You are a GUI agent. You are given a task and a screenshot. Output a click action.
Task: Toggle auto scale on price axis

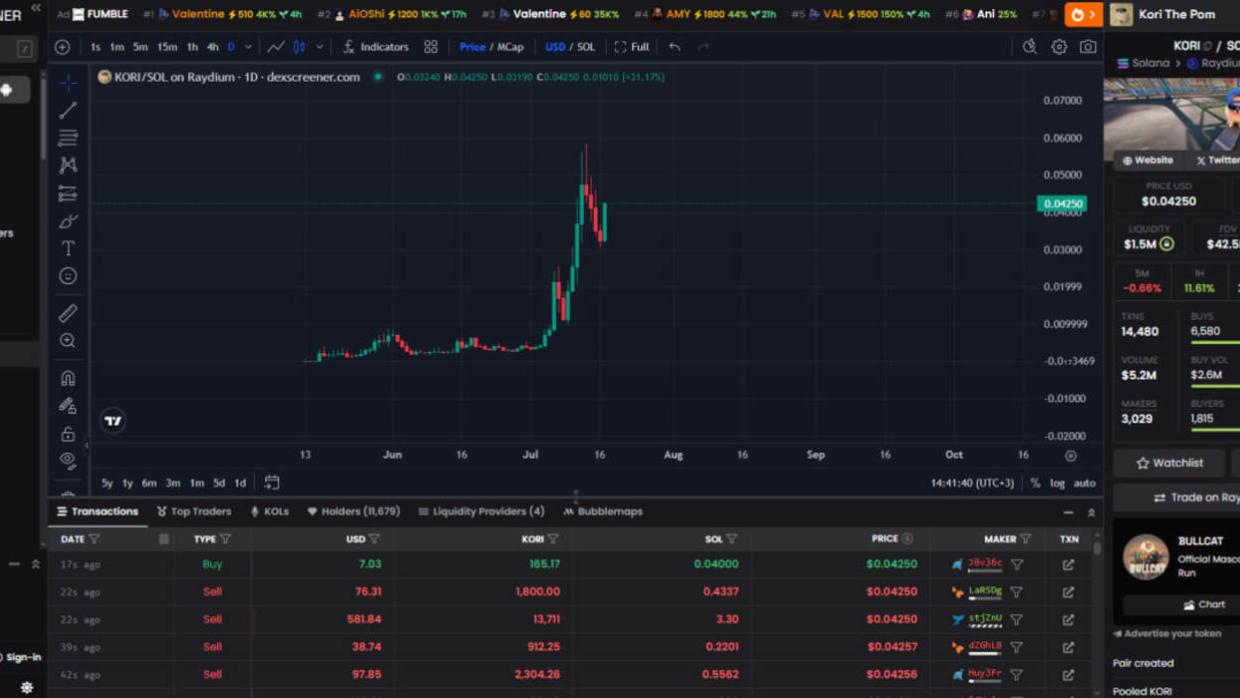pos(1084,483)
